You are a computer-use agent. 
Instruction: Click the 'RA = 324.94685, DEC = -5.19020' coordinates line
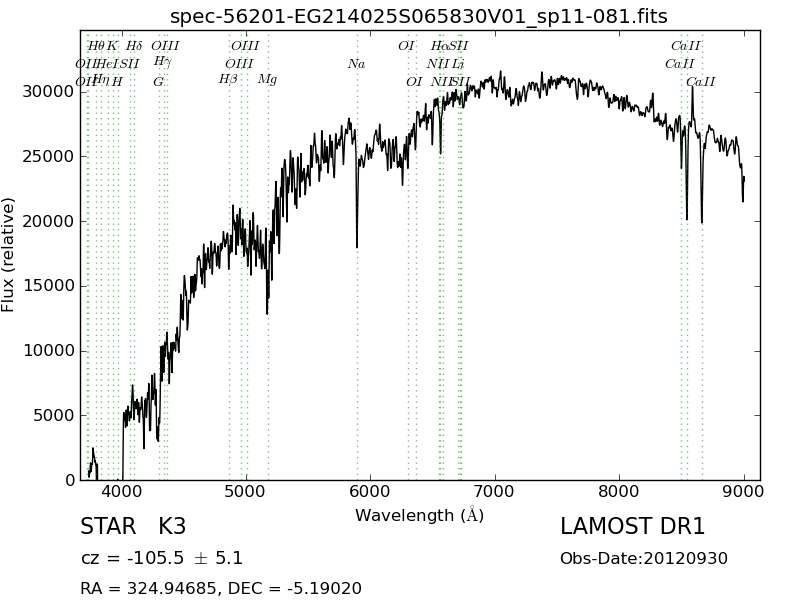click(x=221, y=588)
